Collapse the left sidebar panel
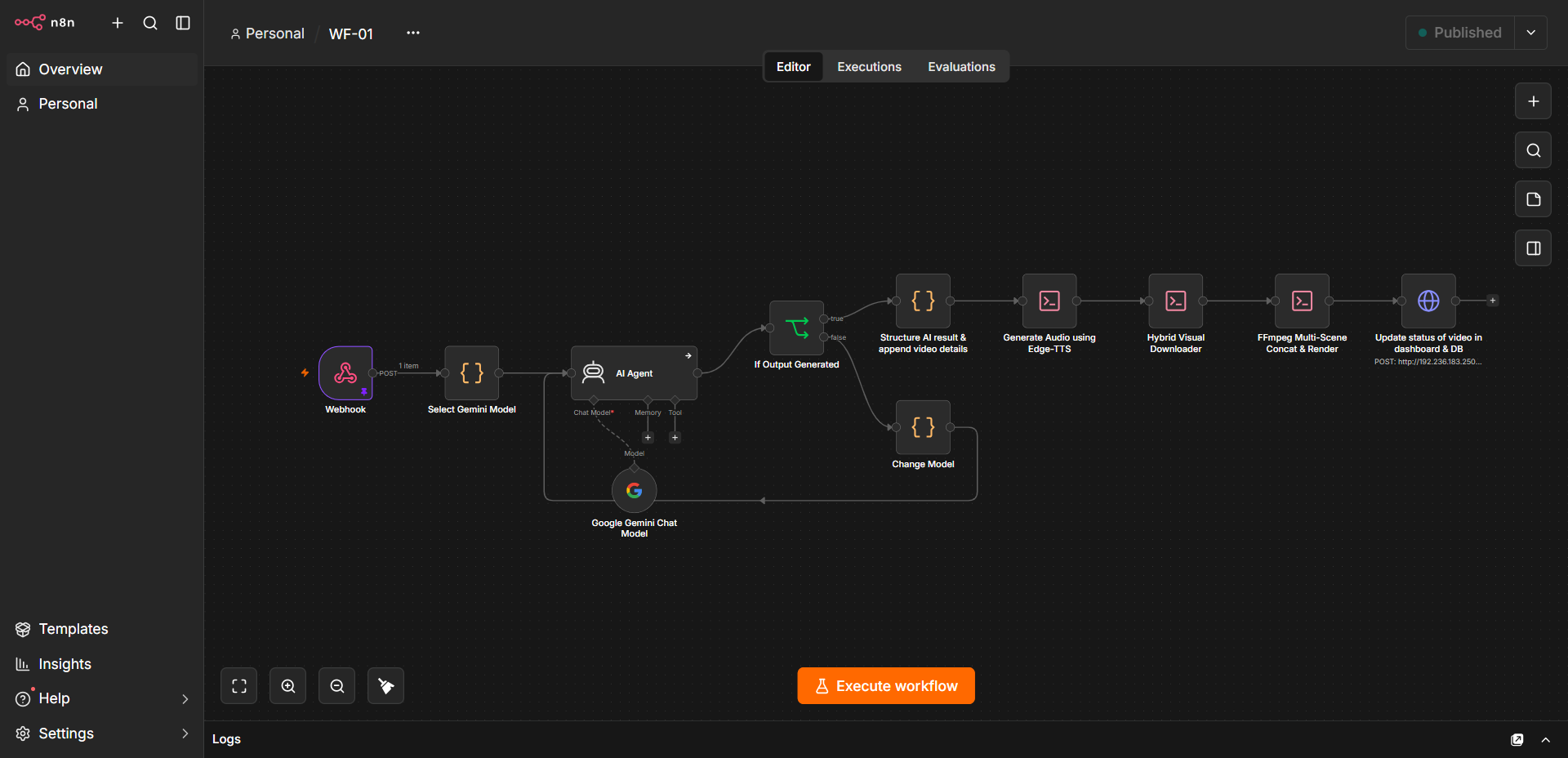The width and height of the screenshot is (1568, 758). [183, 23]
